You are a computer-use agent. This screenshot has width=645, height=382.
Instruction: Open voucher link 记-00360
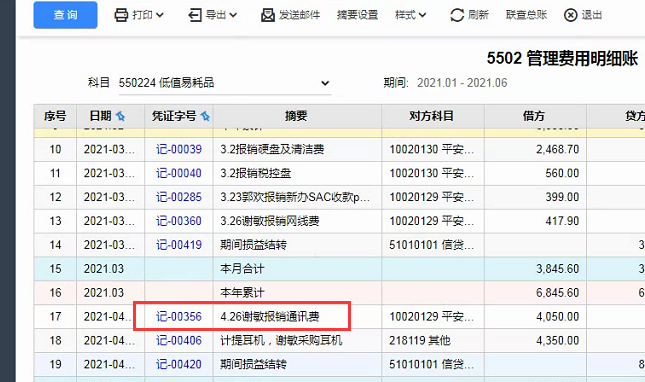[179, 221]
